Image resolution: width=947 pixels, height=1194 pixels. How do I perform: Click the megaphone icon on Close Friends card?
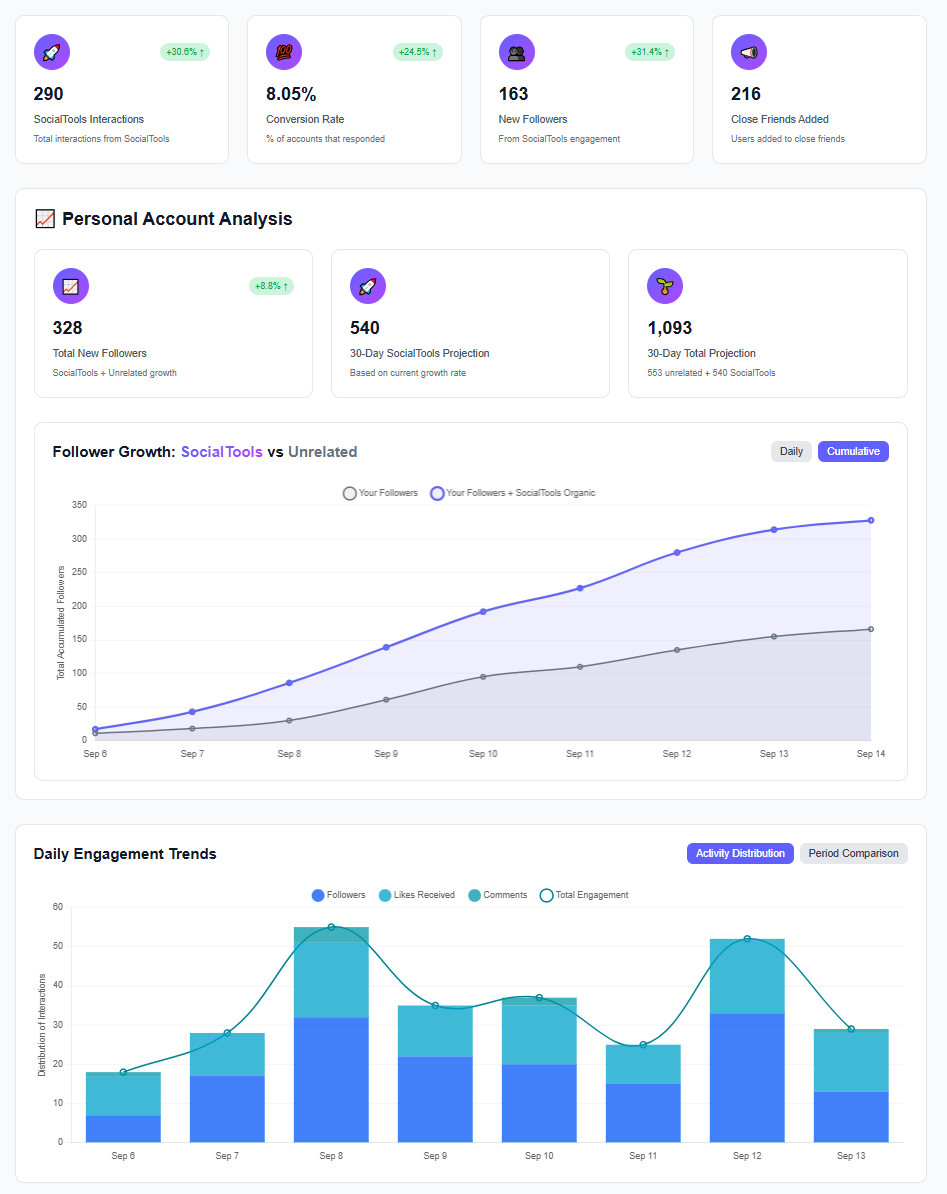click(749, 52)
